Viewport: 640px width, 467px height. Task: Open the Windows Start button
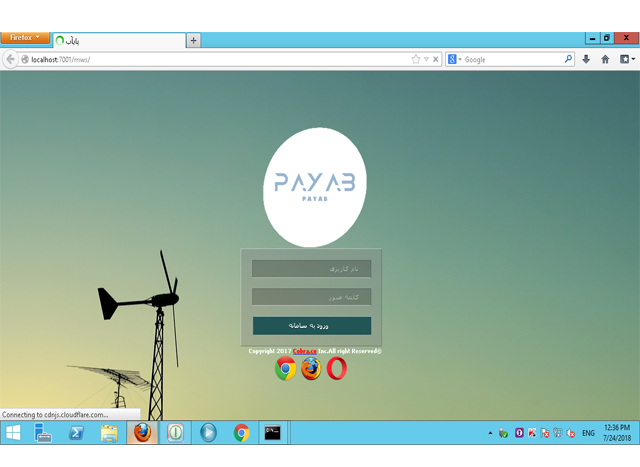pyautogui.click(x=13, y=433)
